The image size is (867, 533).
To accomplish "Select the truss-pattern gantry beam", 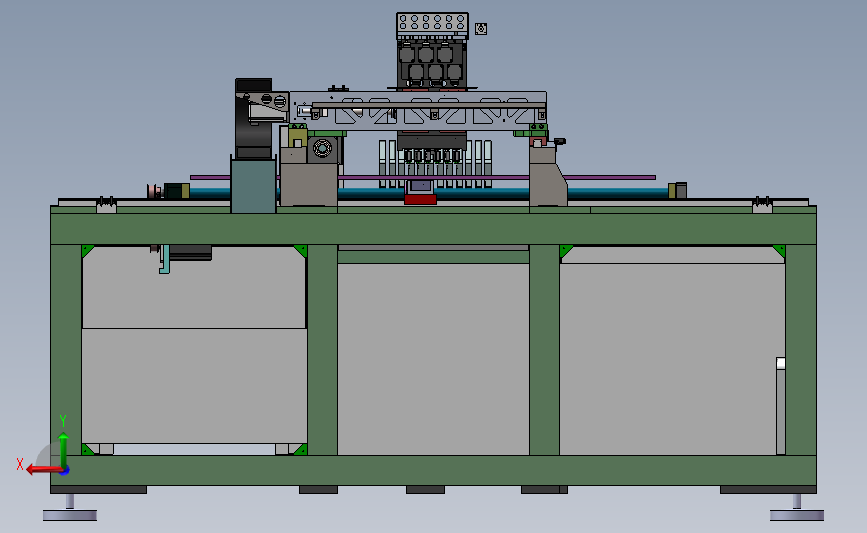I will pos(418,111).
